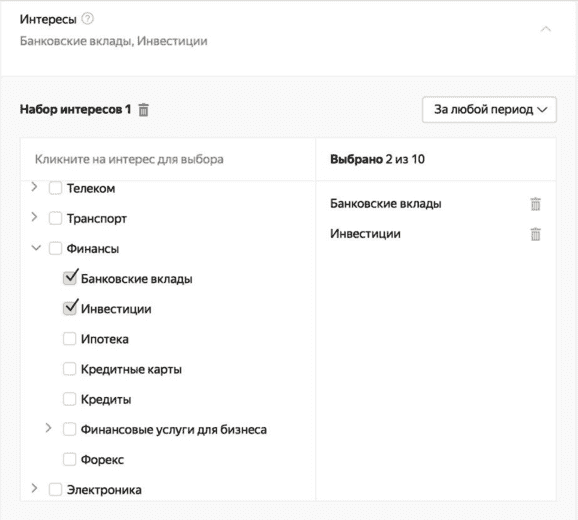Remove Банковские вклады from selected list

coord(535,204)
